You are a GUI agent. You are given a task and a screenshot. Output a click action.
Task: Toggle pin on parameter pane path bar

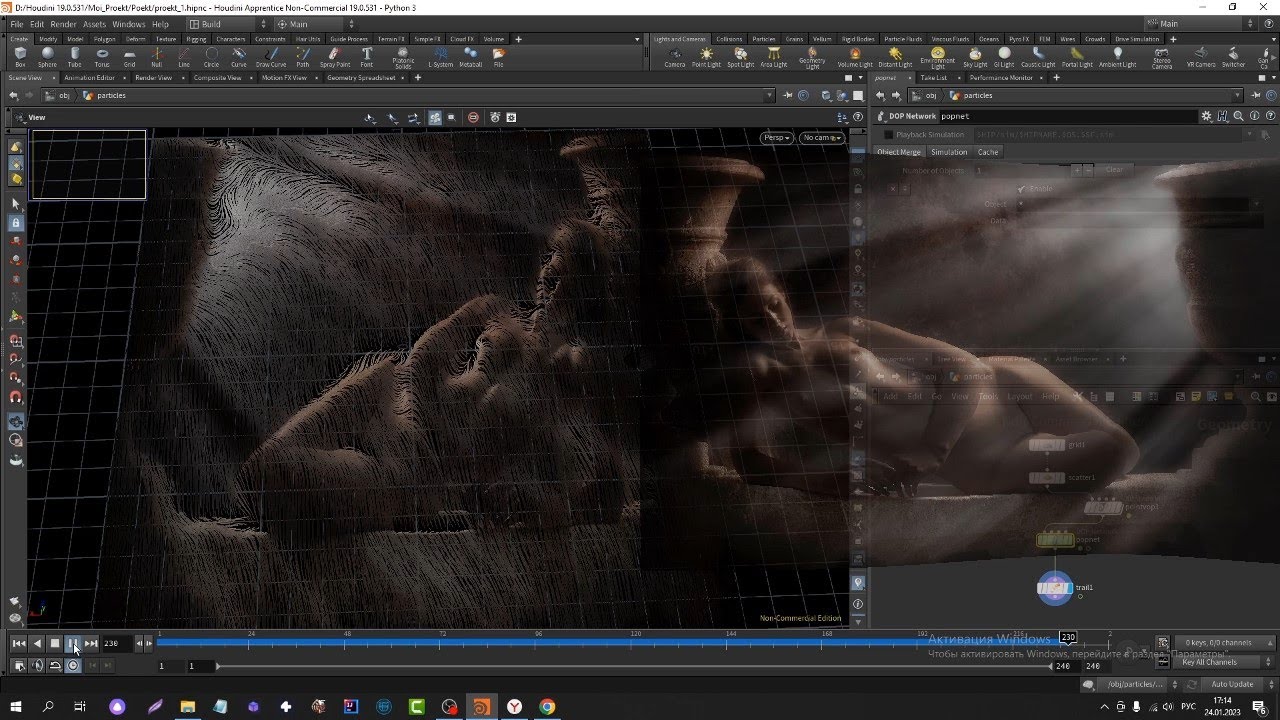(x=1255, y=96)
